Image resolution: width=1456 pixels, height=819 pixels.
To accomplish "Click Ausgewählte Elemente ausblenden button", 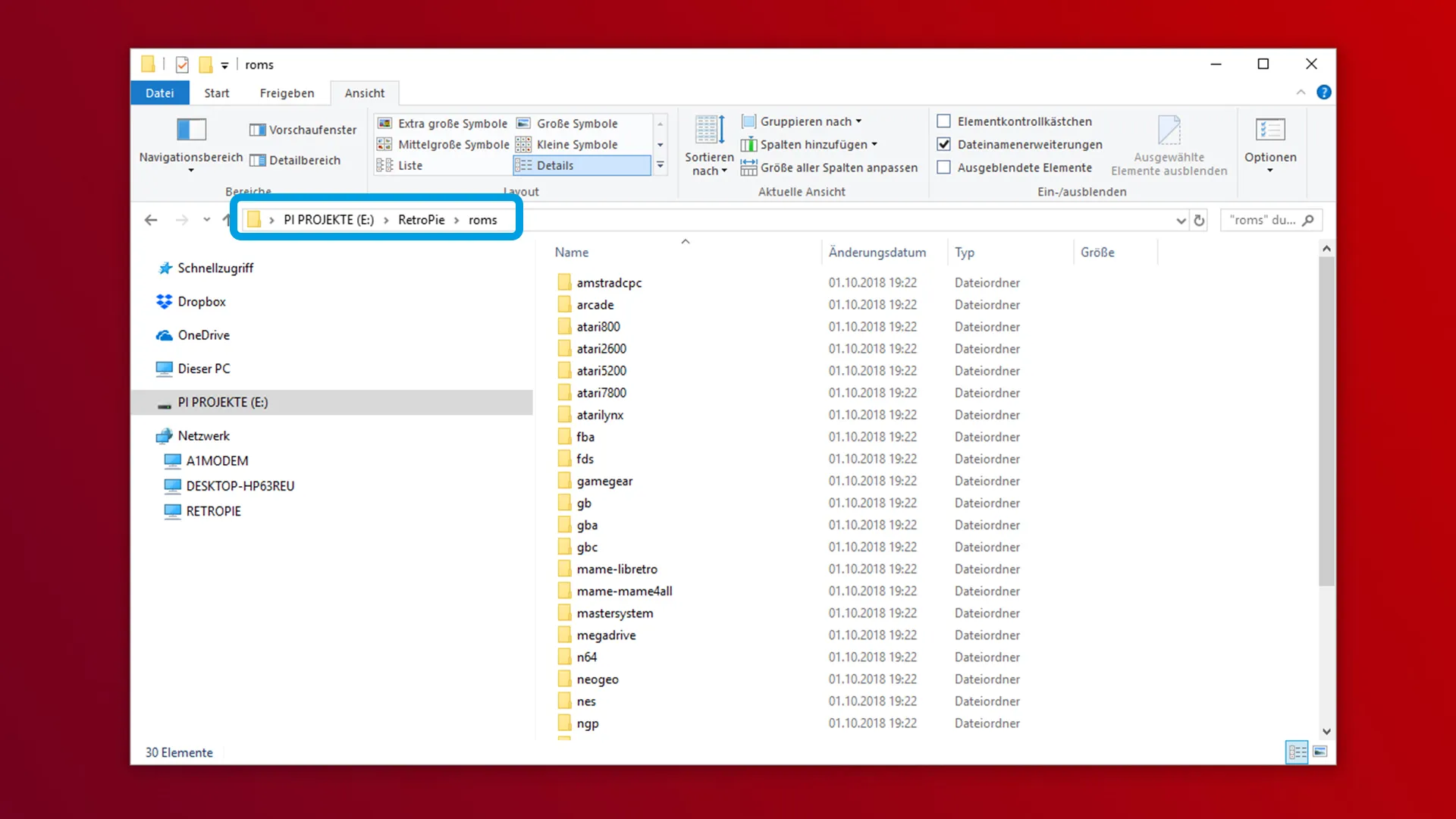I will tap(1169, 146).
